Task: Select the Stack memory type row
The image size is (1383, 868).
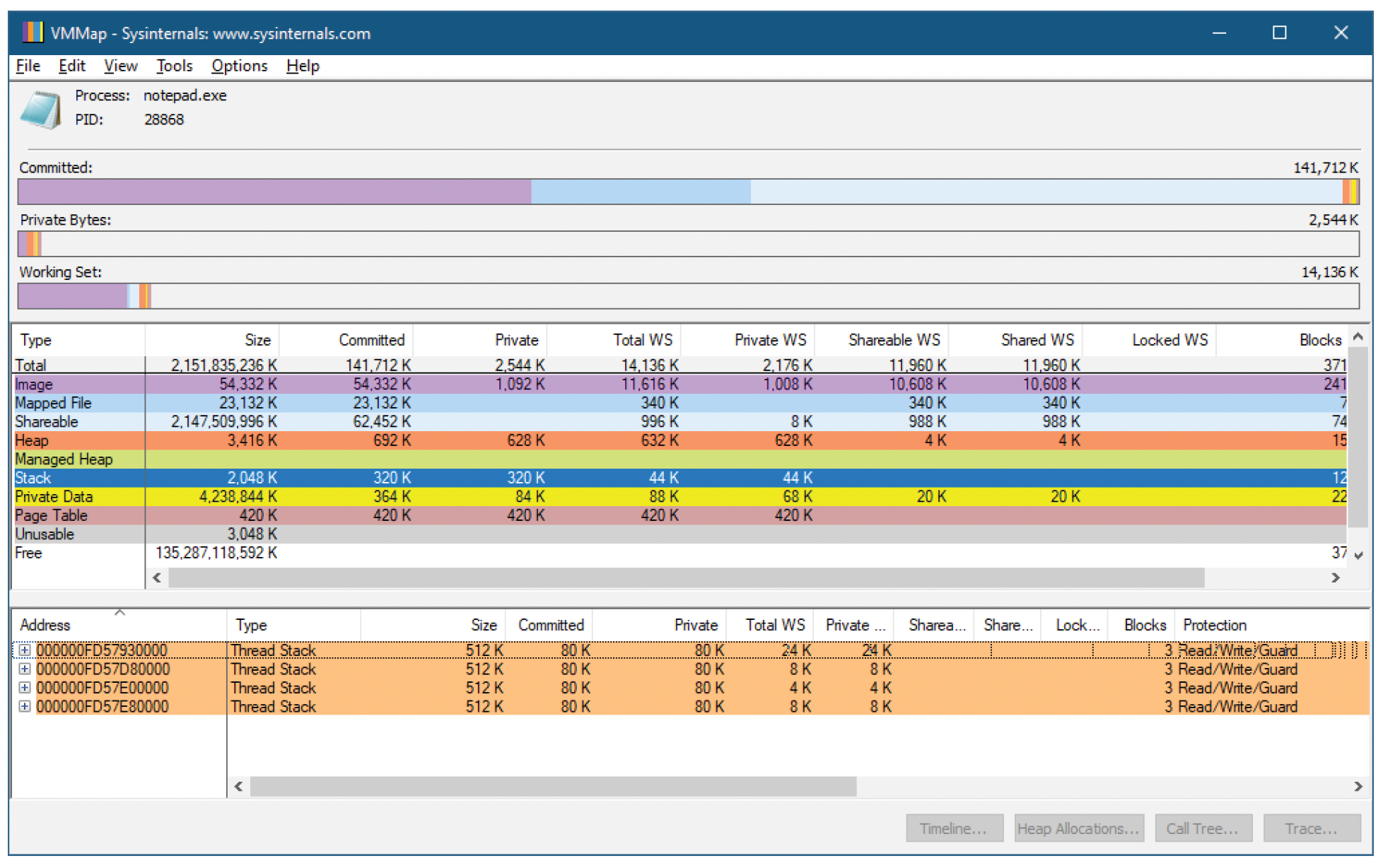Action: (679, 478)
